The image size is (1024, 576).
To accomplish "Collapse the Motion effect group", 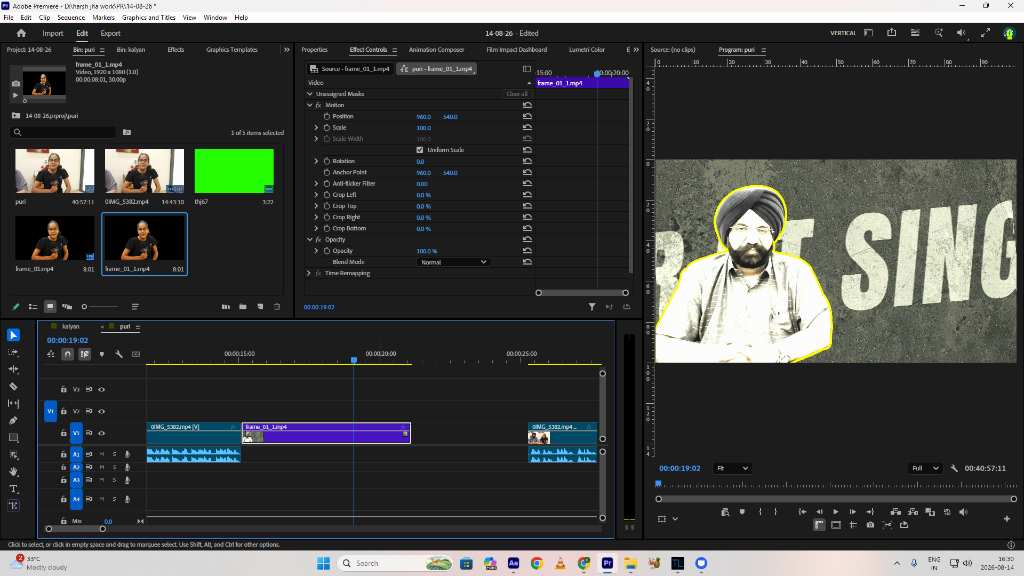I will [310, 105].
